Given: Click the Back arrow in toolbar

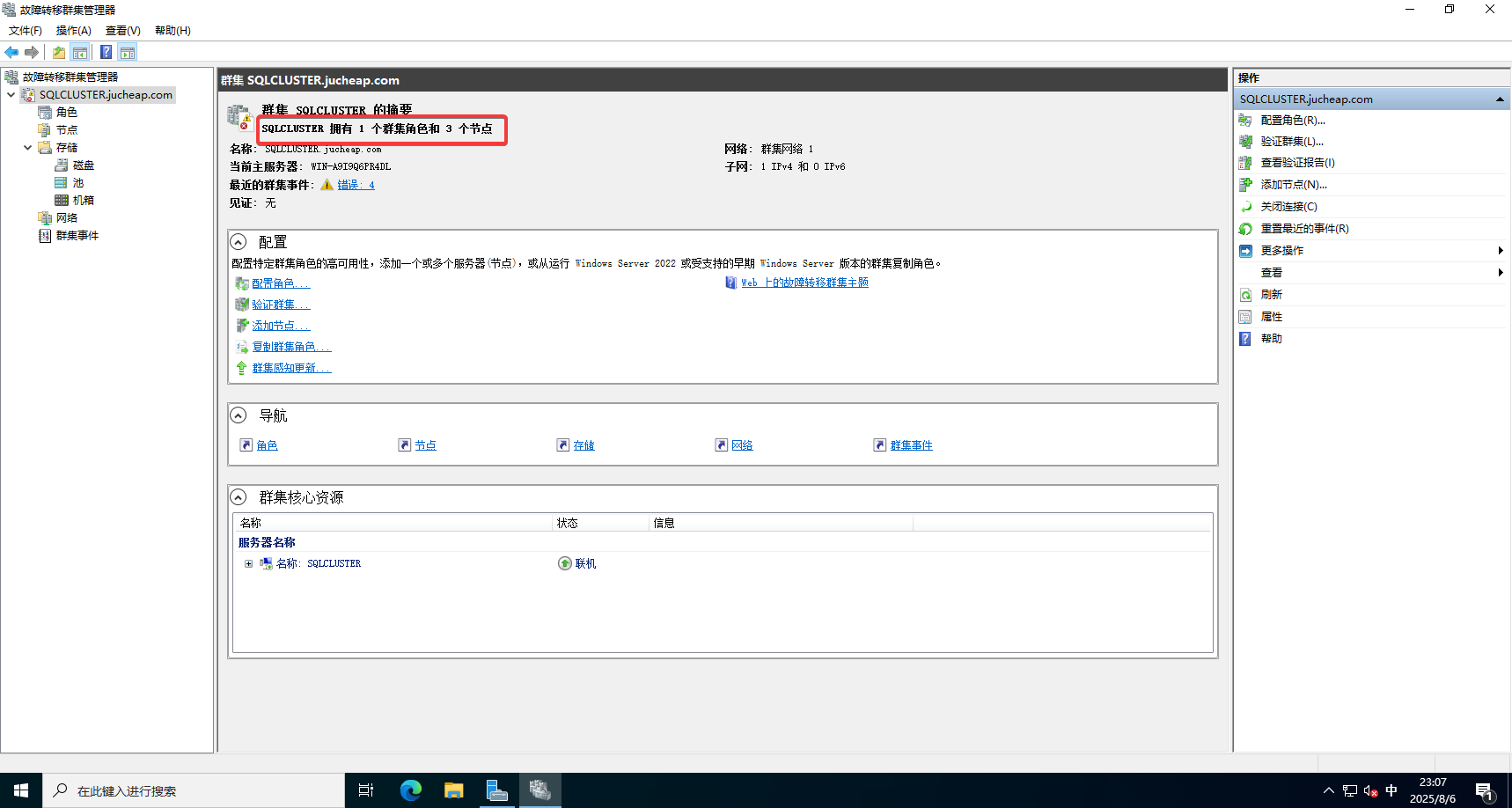Looking at the screenshot, I should [11, 52].
